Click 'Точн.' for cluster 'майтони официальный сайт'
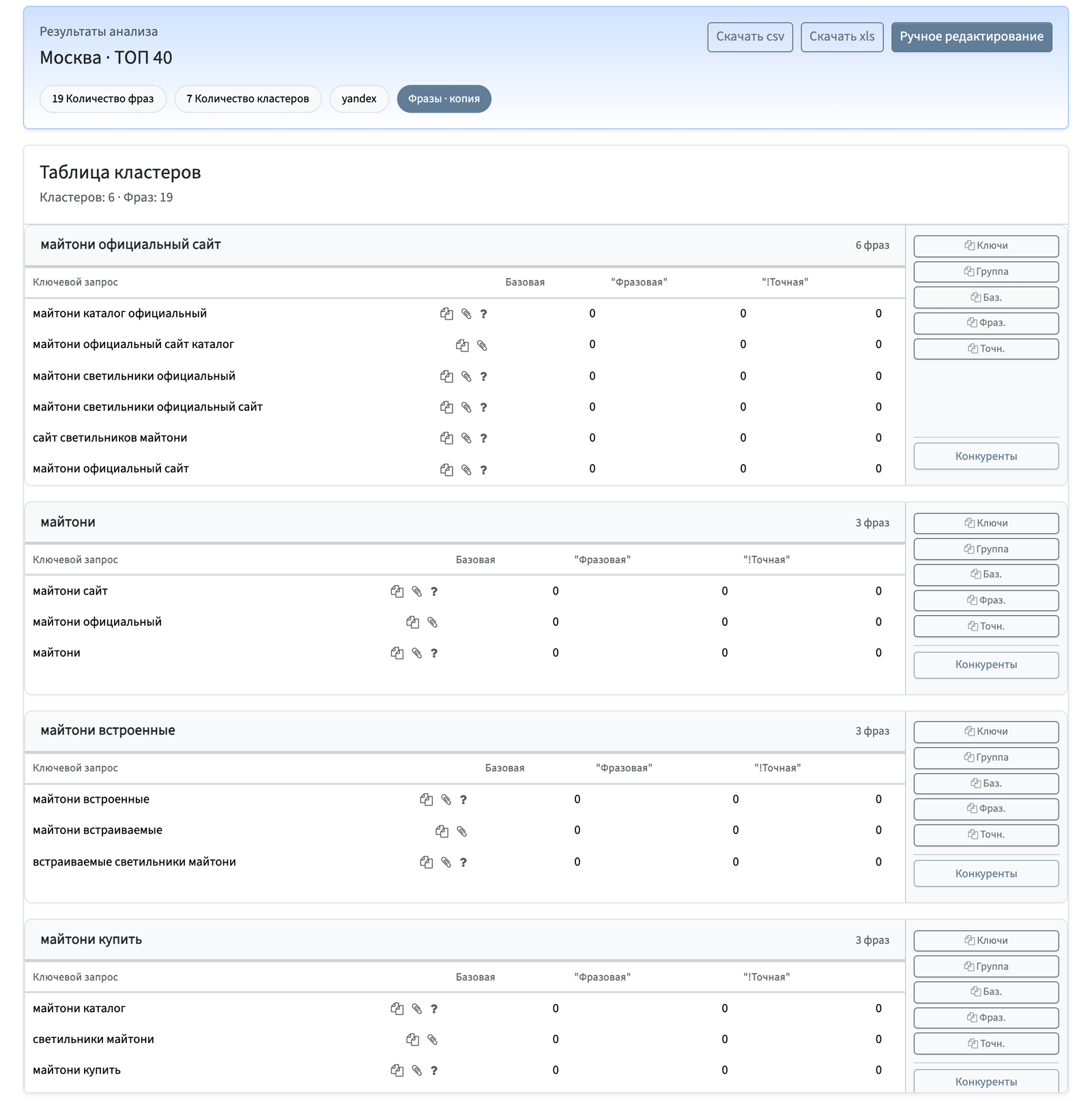 point(986,349)
